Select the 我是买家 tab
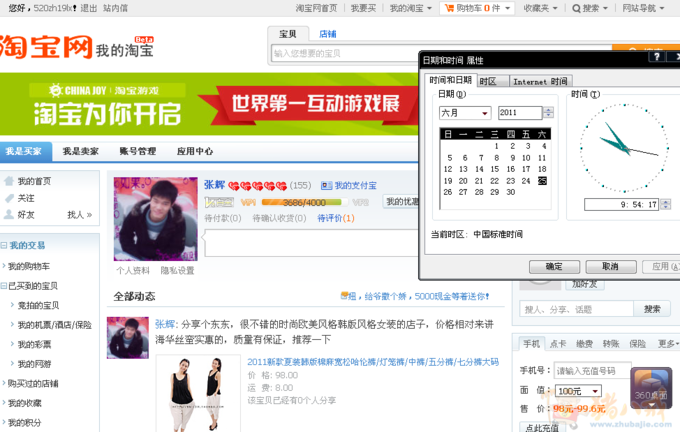 coord(24,151)
